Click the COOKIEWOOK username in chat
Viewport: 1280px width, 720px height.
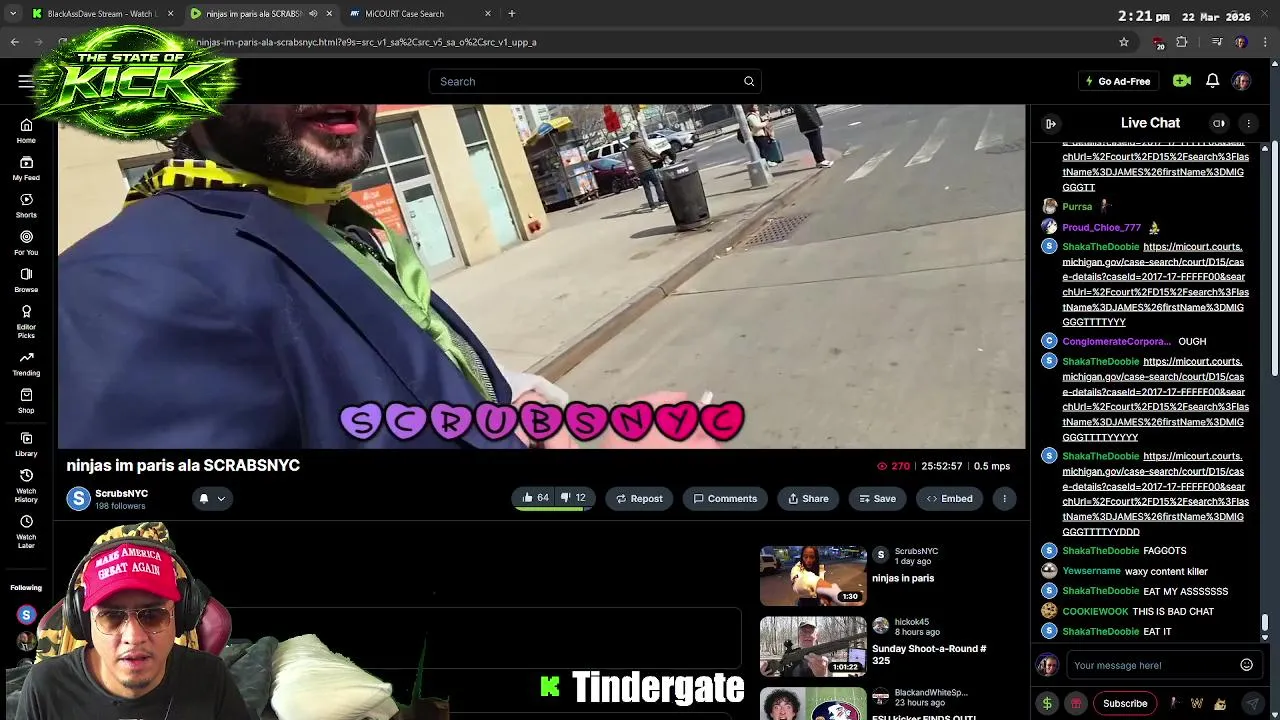[x=1095, y=611]
